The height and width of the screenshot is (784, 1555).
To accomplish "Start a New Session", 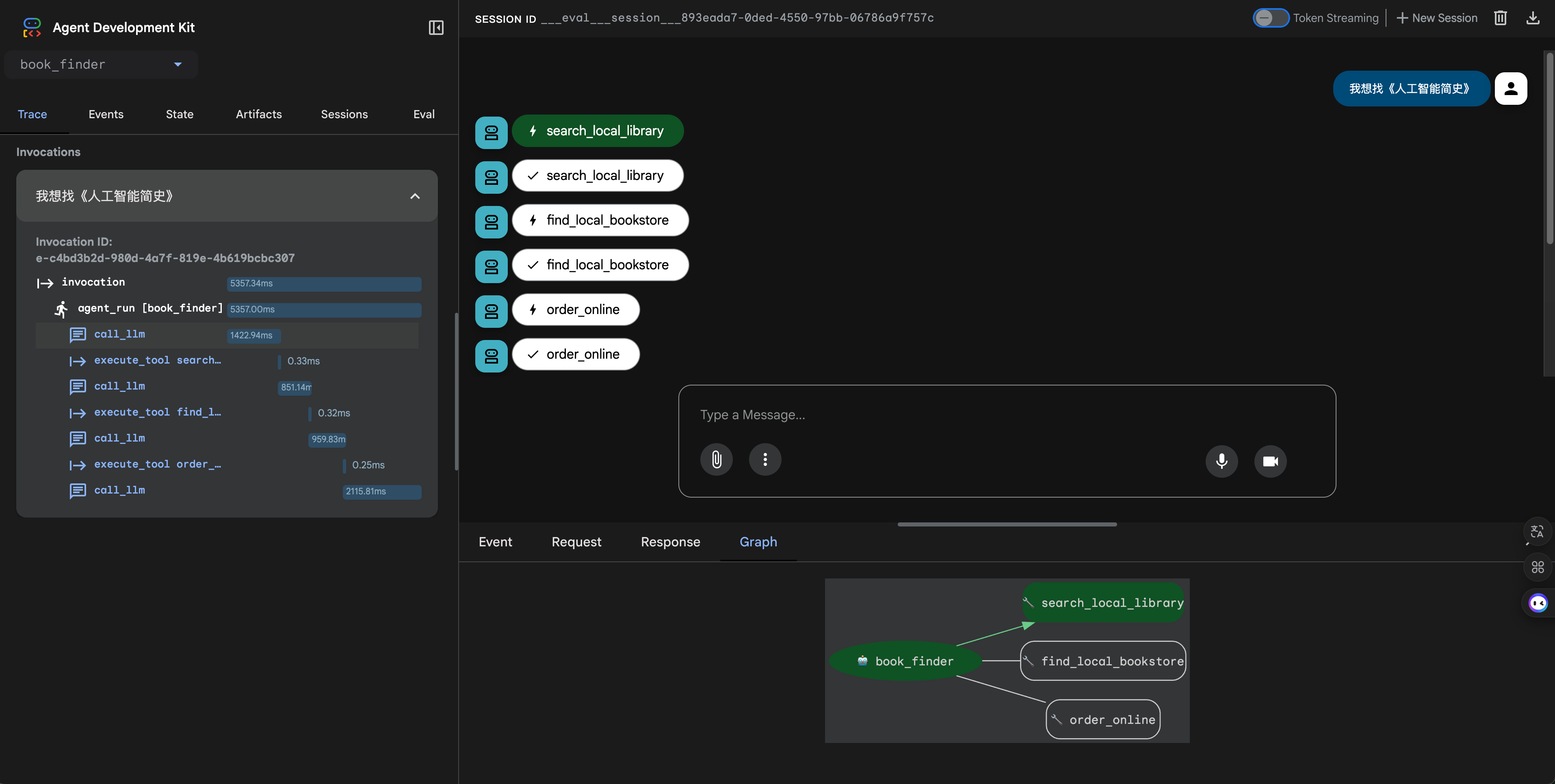I will coord(1437,17).
